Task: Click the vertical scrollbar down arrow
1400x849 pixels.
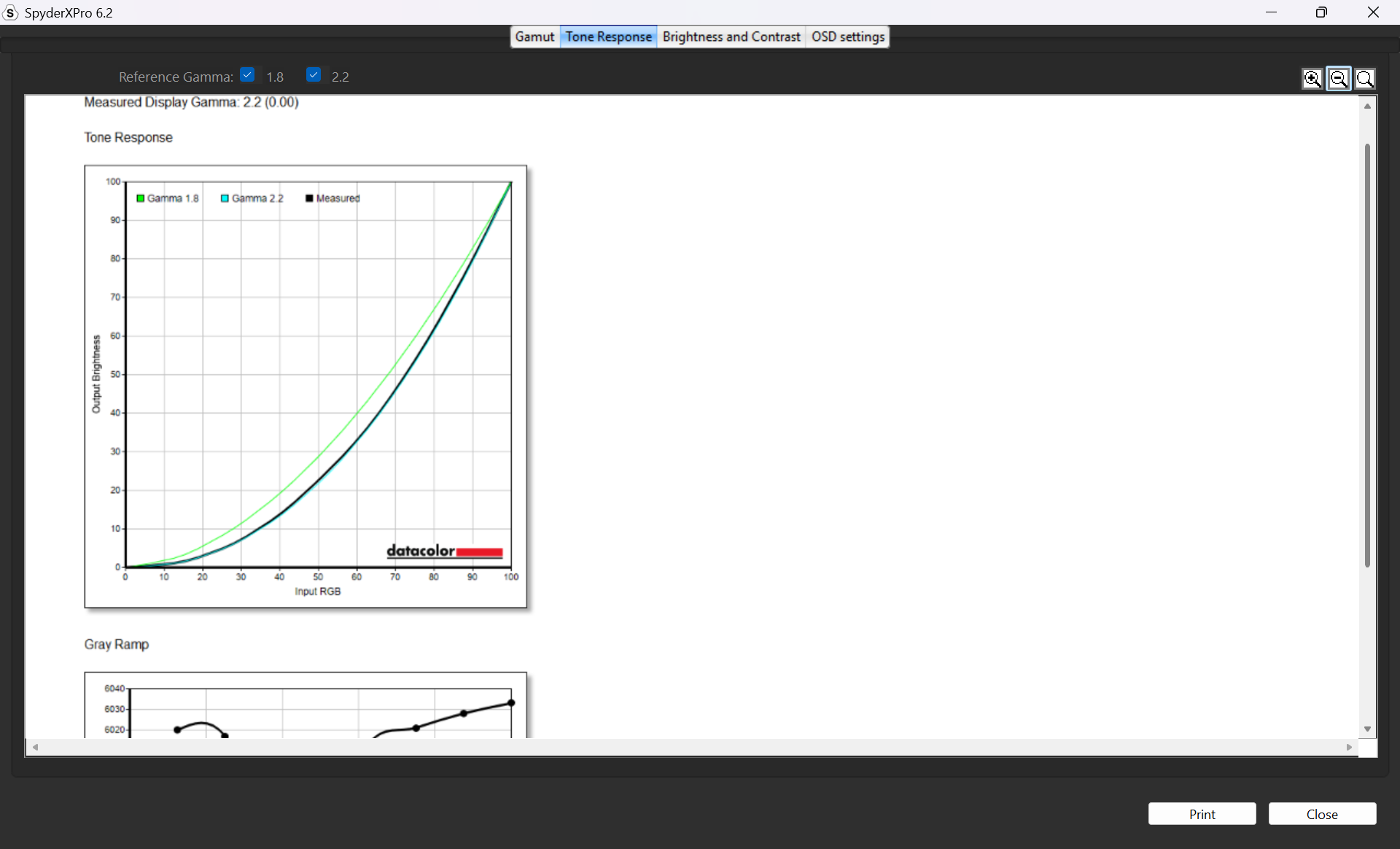Action: click(1367, 729)
